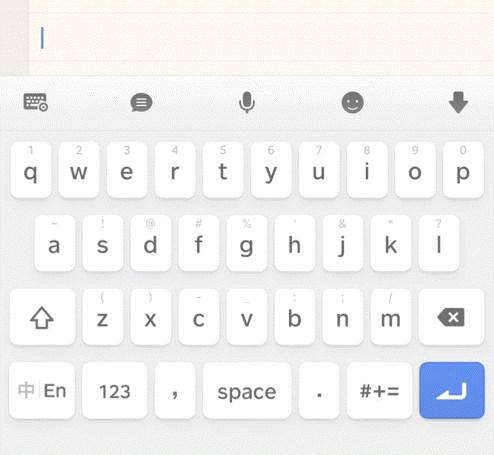
Task: Tap the letter g key
Action: 247,243
